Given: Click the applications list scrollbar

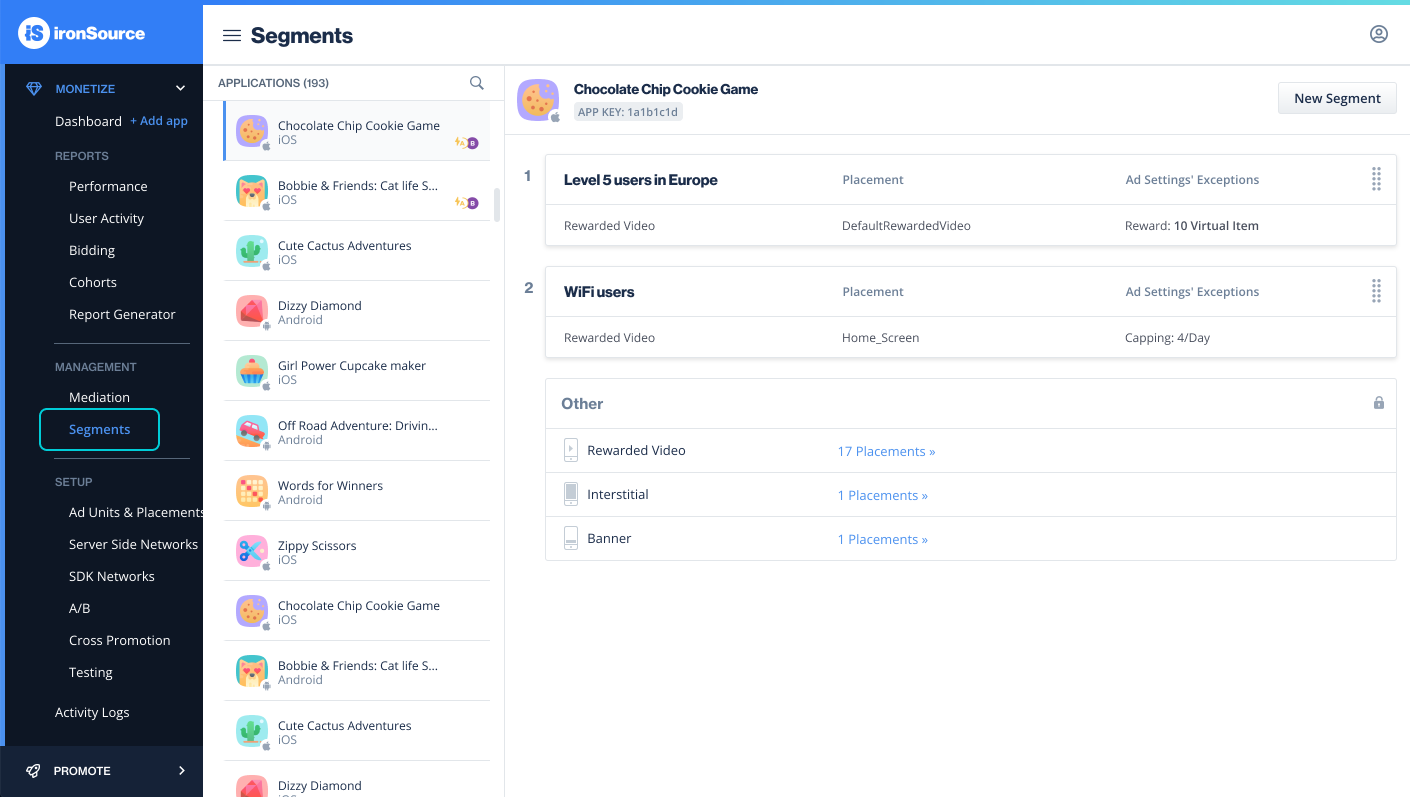Looking at the screenshot, I should (497, 204).
